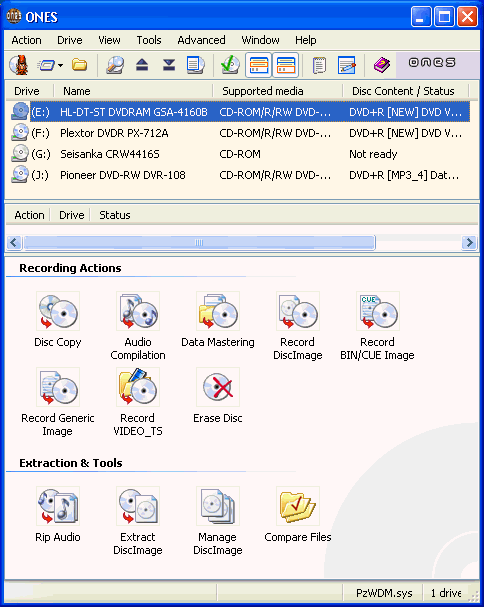Open the Advanced menu
The height and width of the screenshot is (607, 484).
tap(201, 40)
